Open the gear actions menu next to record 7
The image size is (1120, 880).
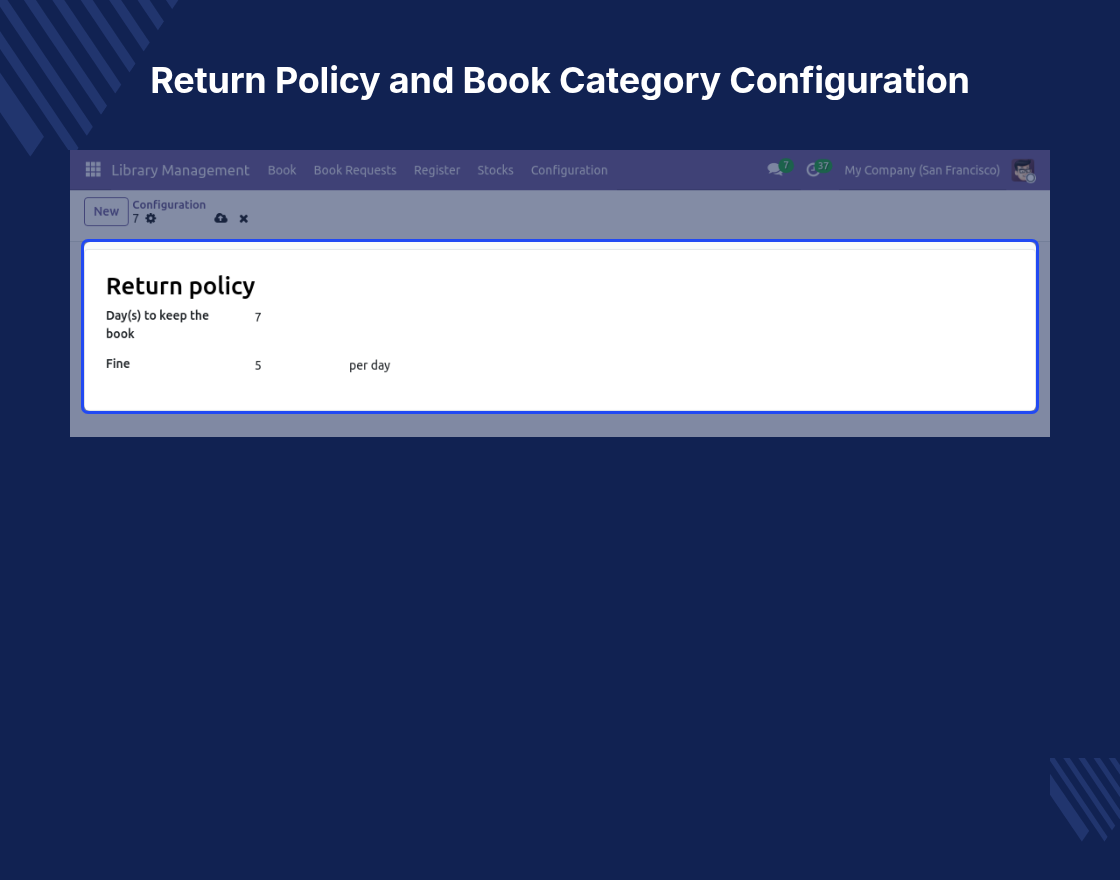pos(151,219)
